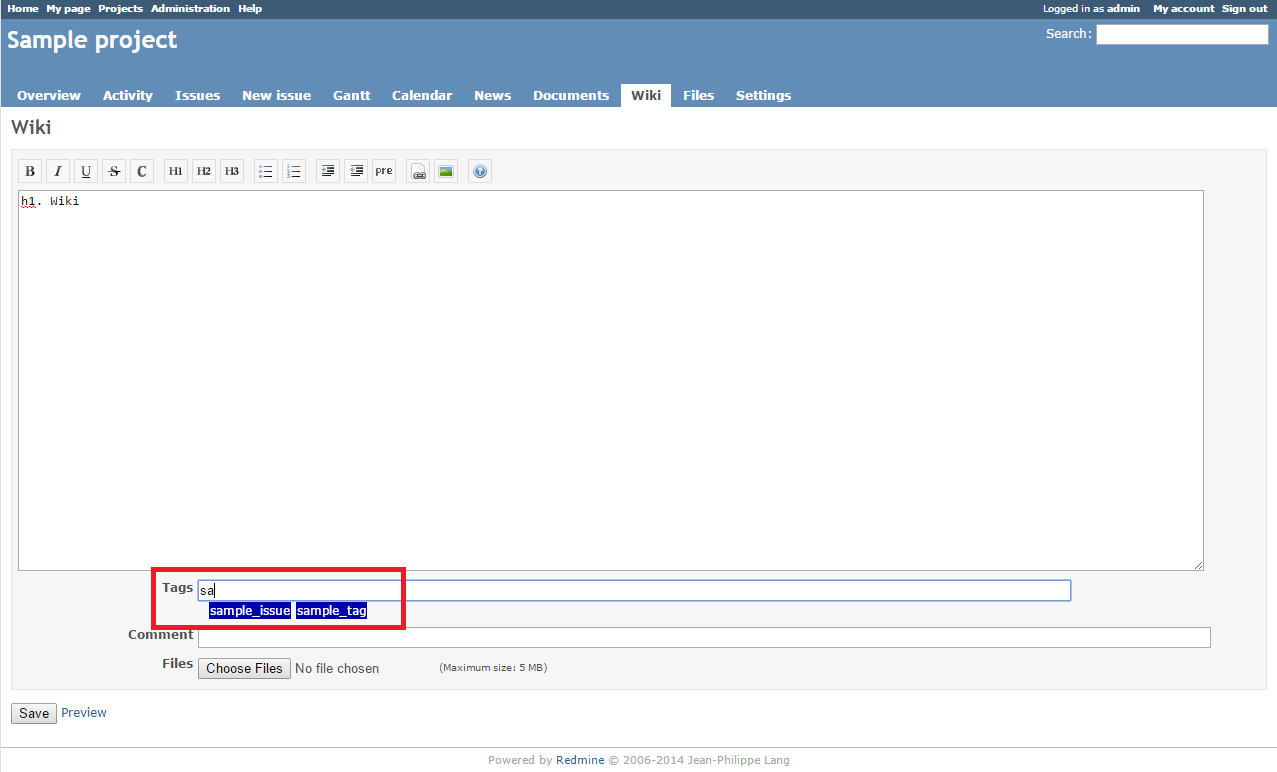Insert Heading 1 markup

176,171
